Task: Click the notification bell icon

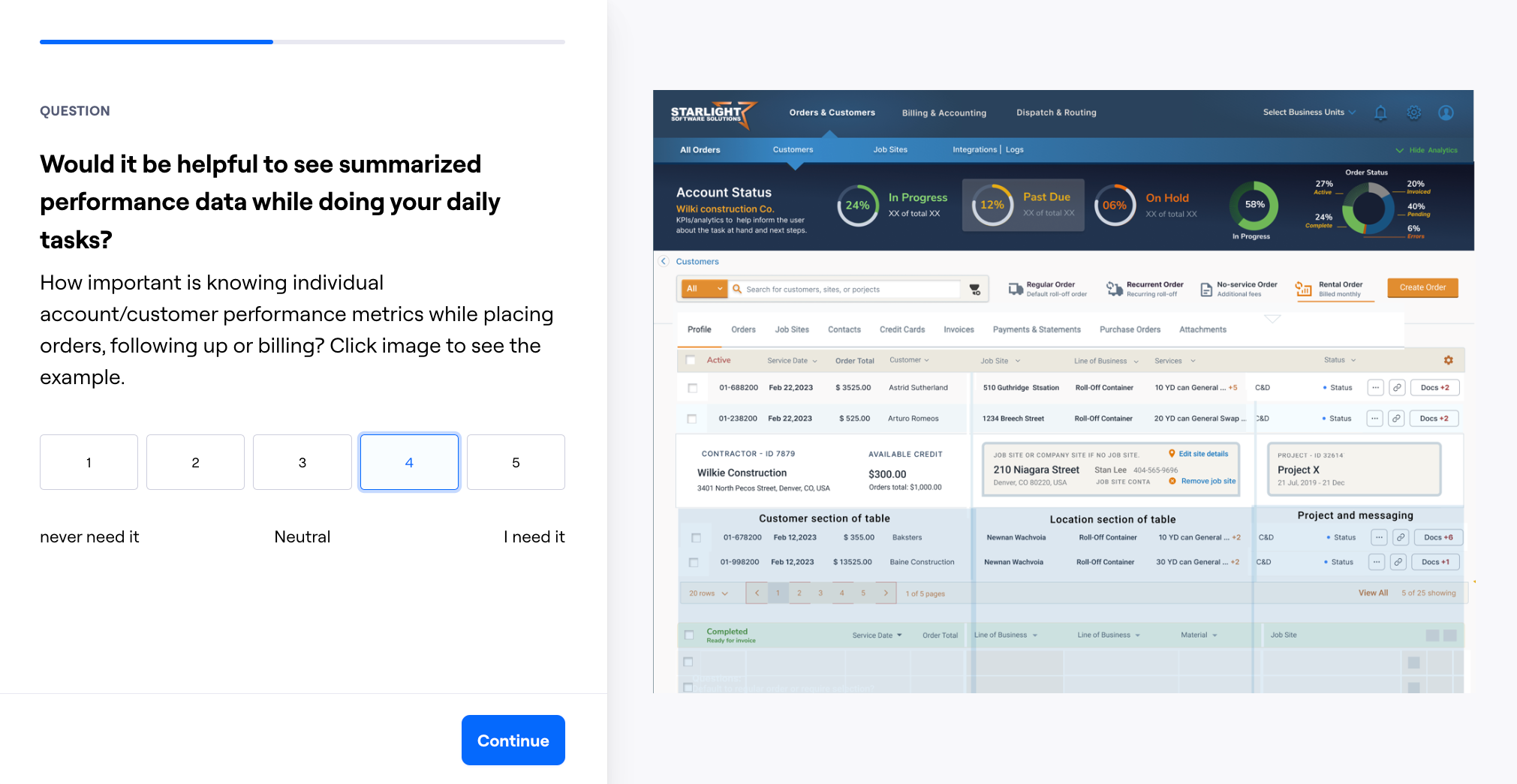Action: pyautogui.click(x=1380, y=113)
